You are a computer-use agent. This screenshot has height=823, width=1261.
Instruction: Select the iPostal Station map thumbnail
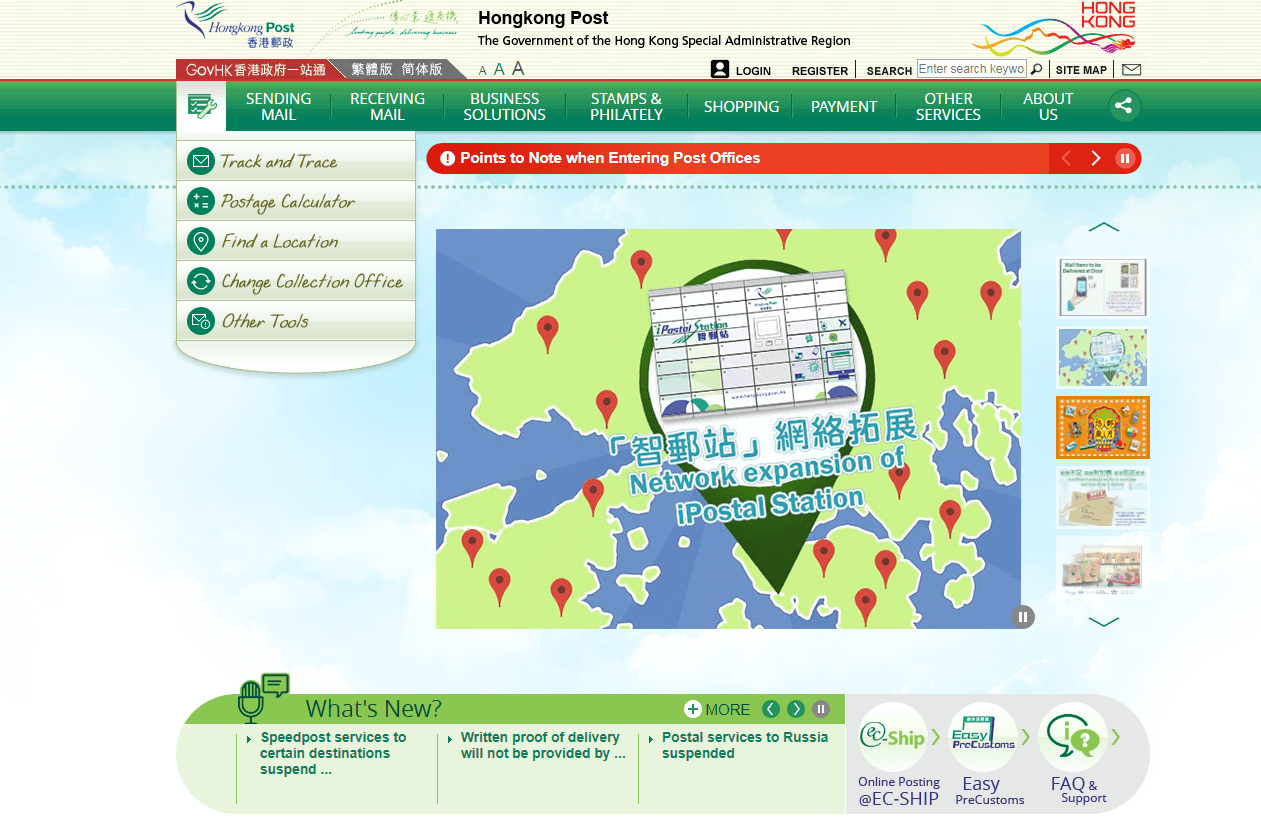click(x=1103, y=357)
